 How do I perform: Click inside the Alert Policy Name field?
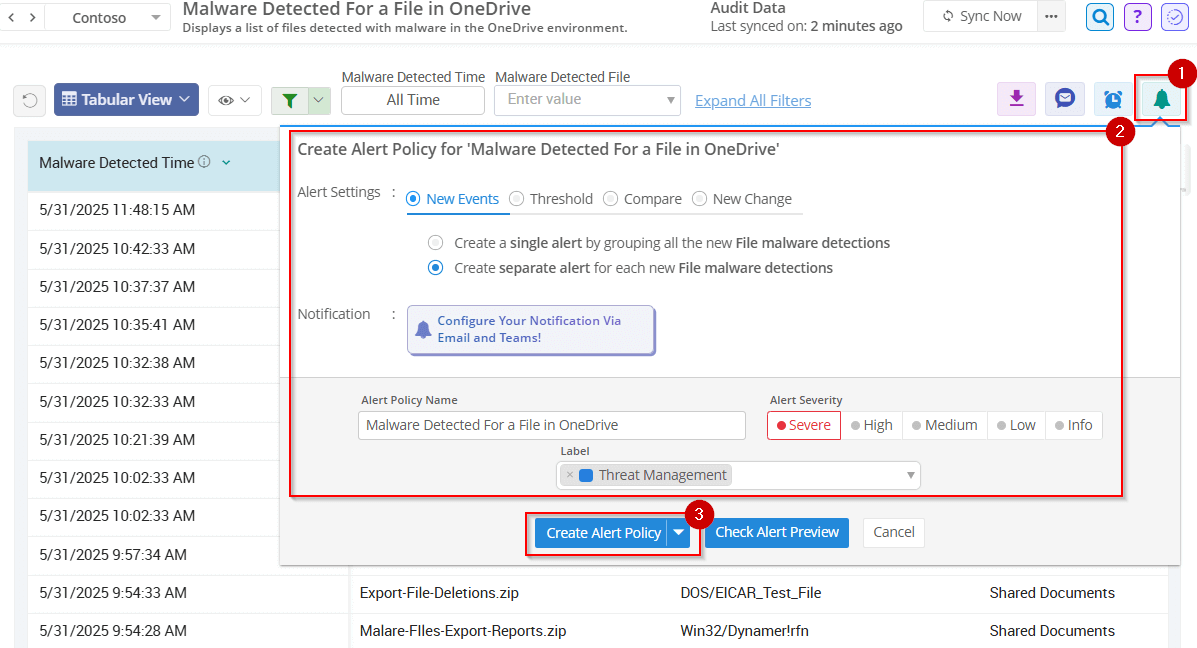(551, 425)
